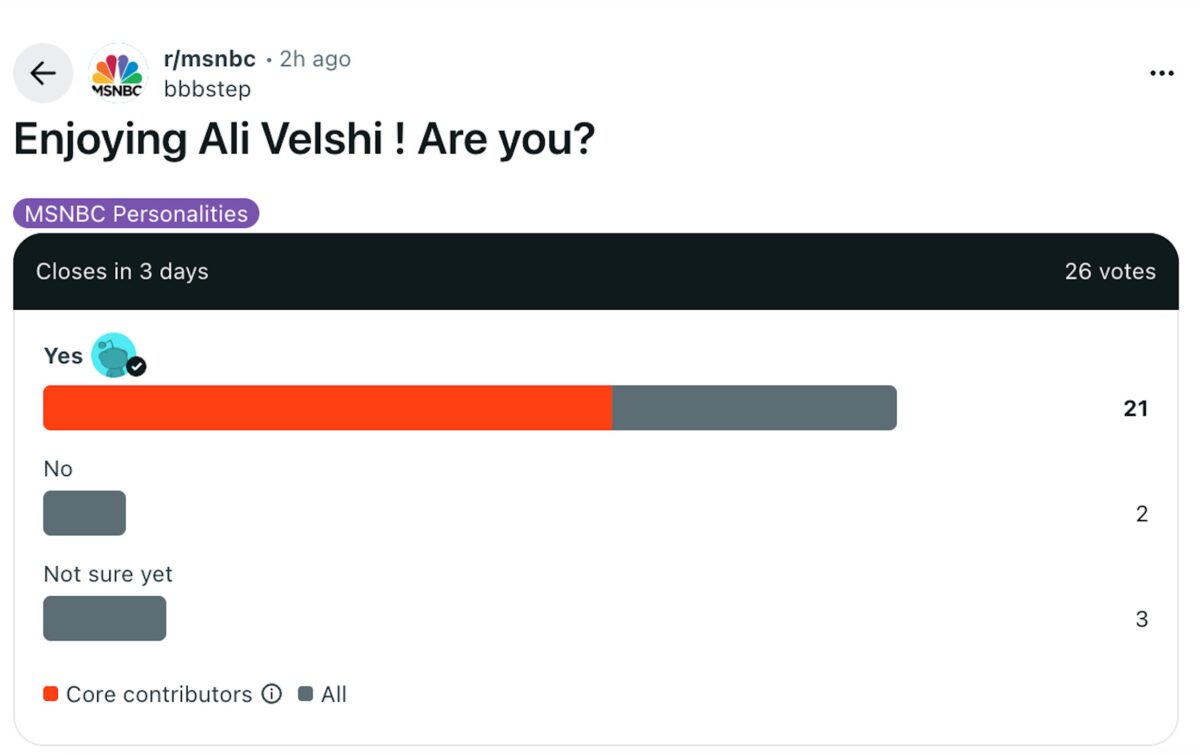
Task: Click the gray section of the Yes bar
Action: [754, 408]
